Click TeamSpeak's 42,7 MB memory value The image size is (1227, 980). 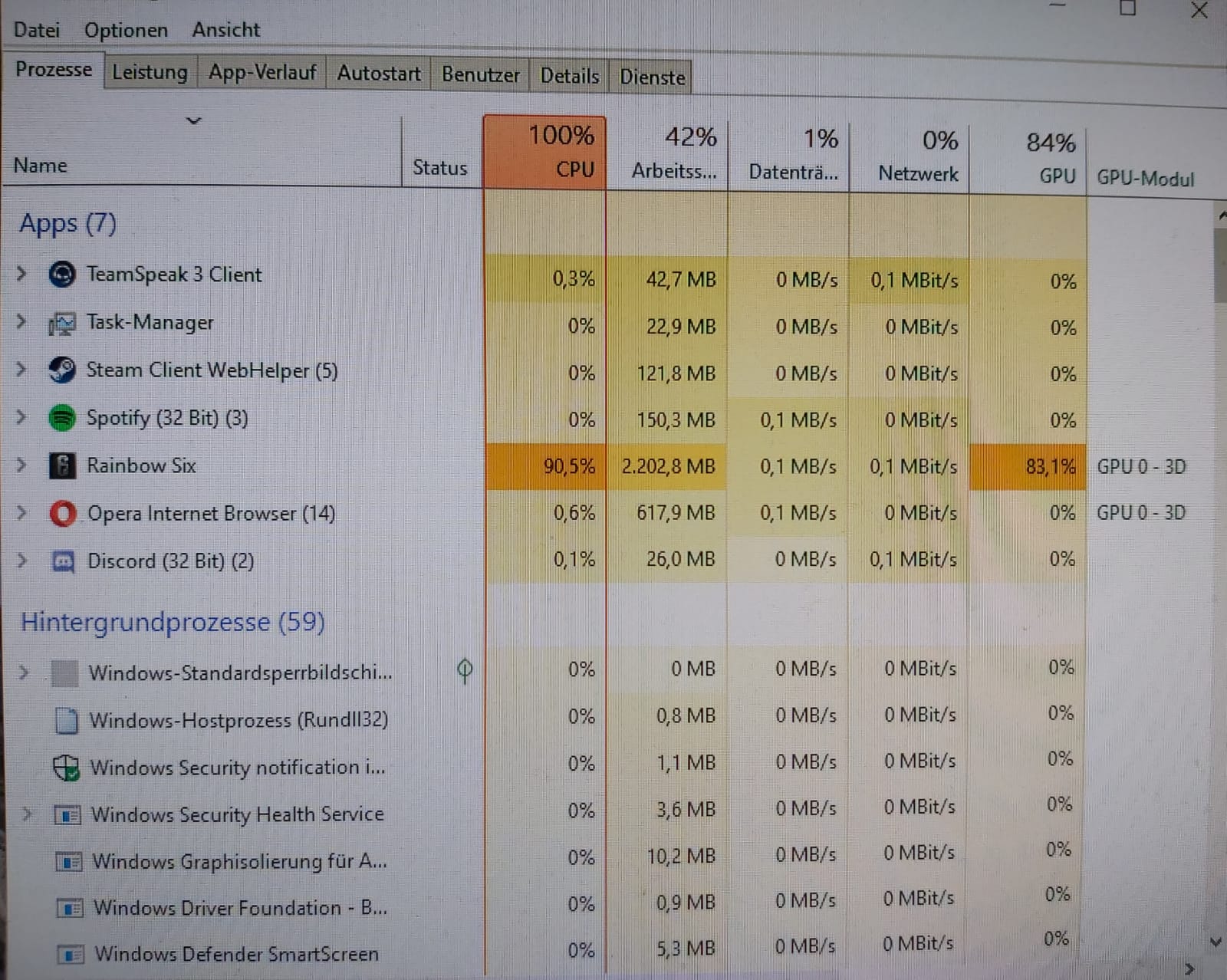click(680, 279)
